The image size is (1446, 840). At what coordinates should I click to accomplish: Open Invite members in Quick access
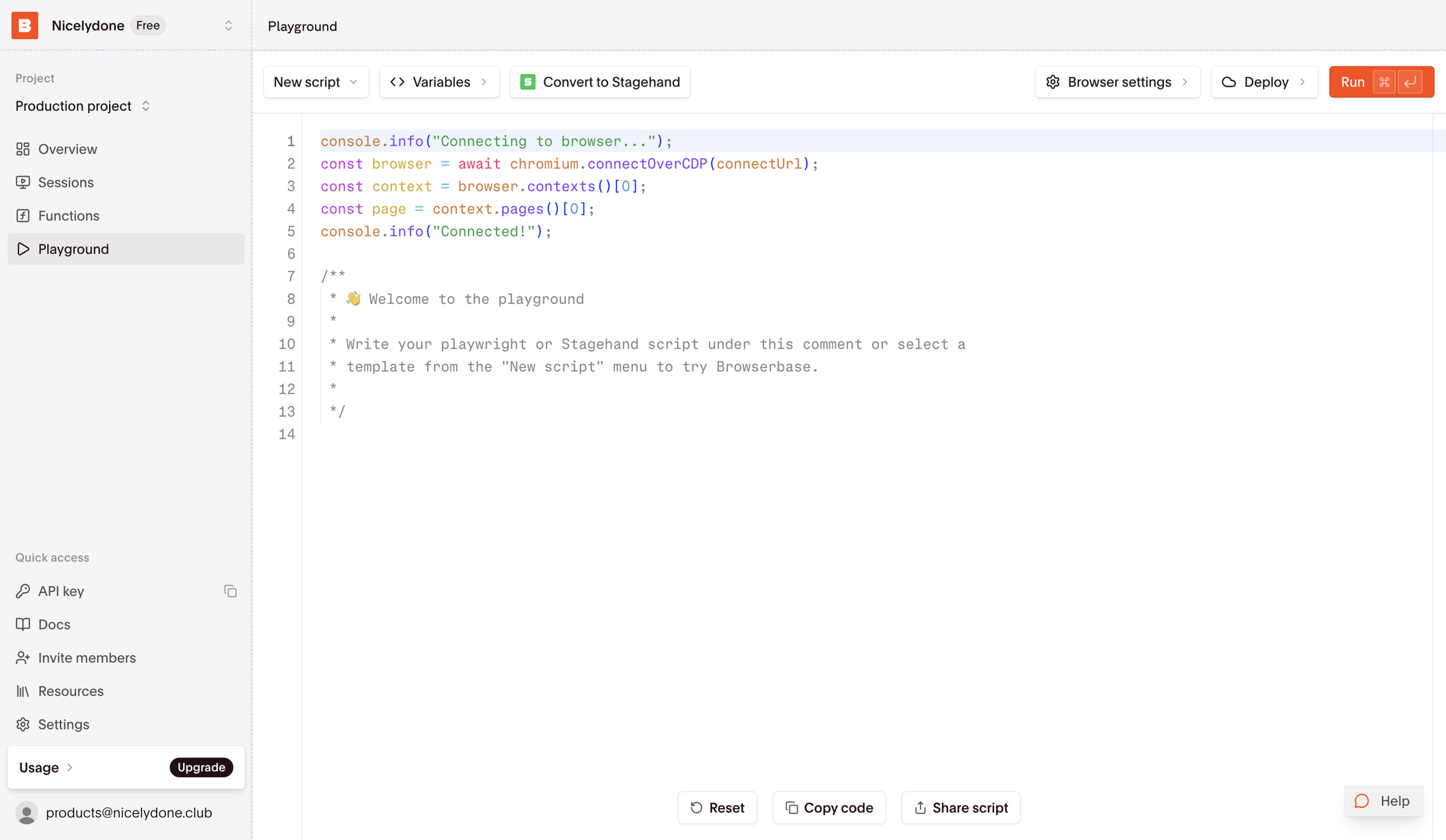point(126,658)
